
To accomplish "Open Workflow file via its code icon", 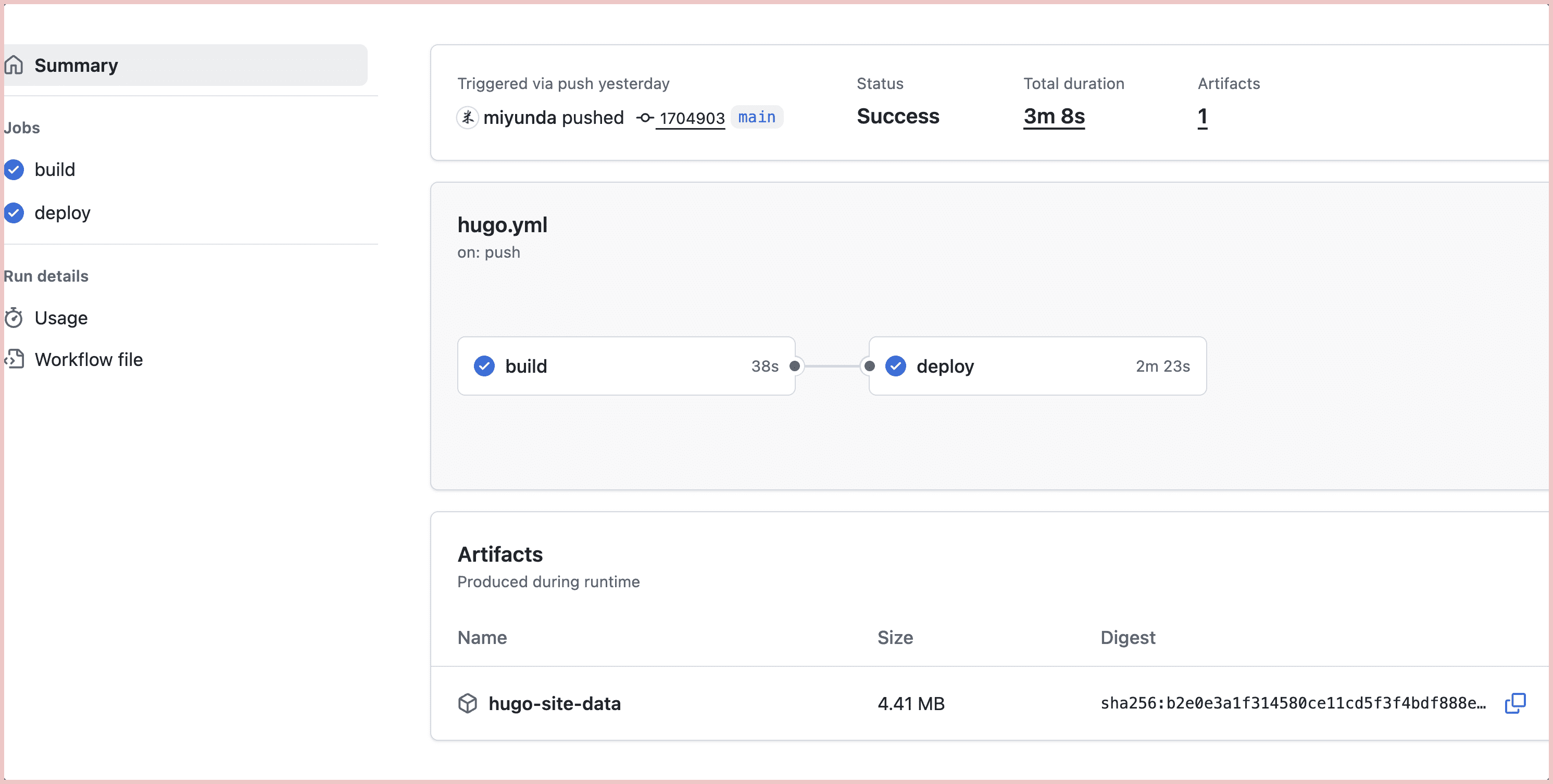I will point(15,359).
